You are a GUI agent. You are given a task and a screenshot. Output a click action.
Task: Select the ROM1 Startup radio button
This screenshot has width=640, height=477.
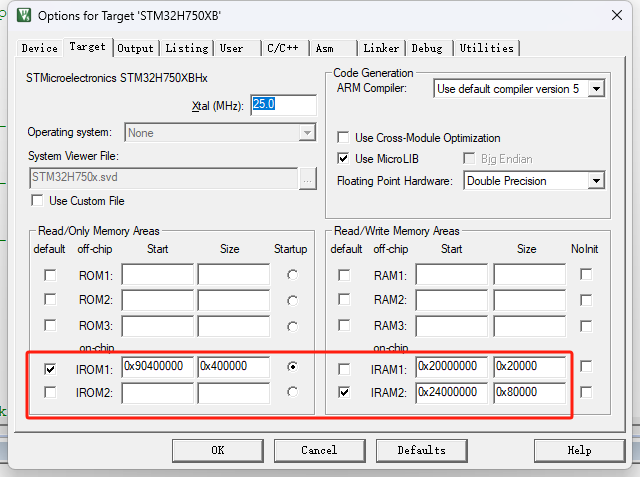pos(291,275)
